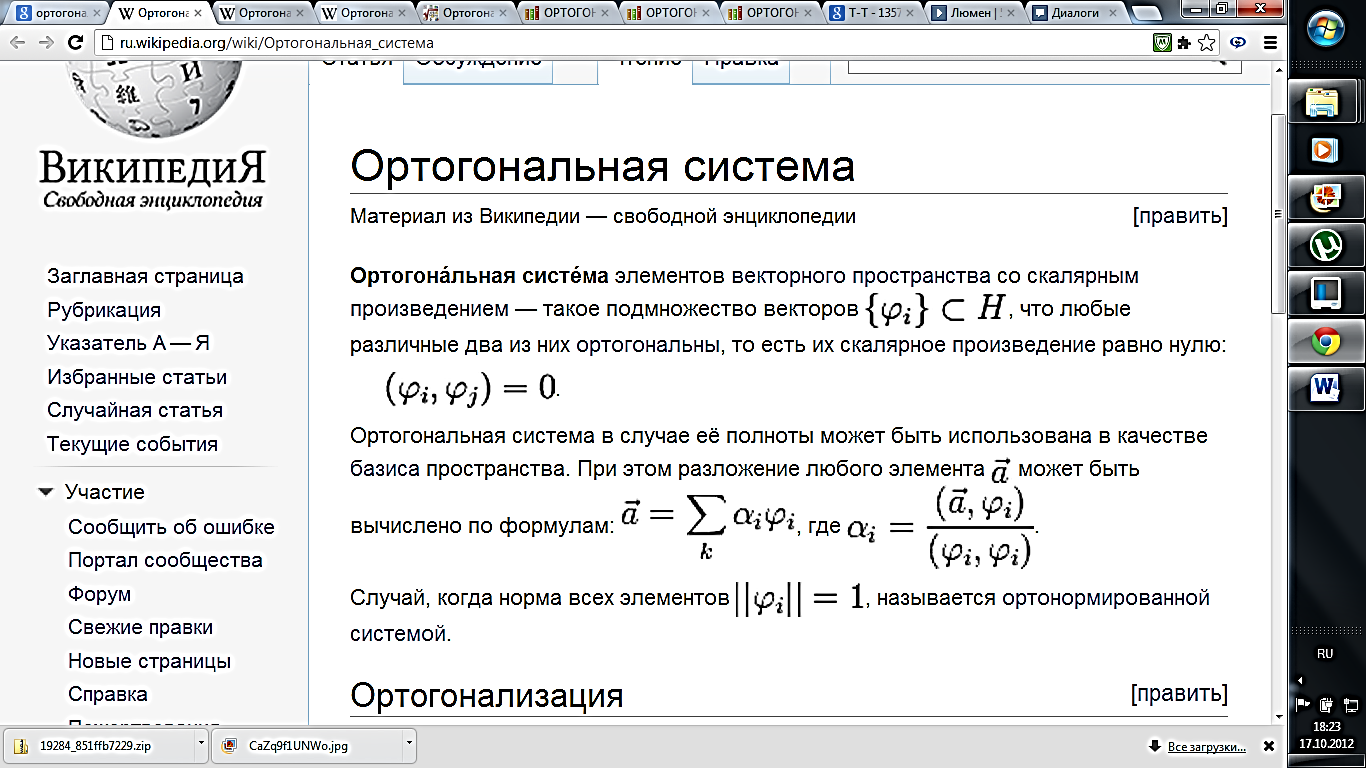Open the puzzle-piece extension icon
The height and width of the screenshot is (768, 1366).
pos(1184,43)
